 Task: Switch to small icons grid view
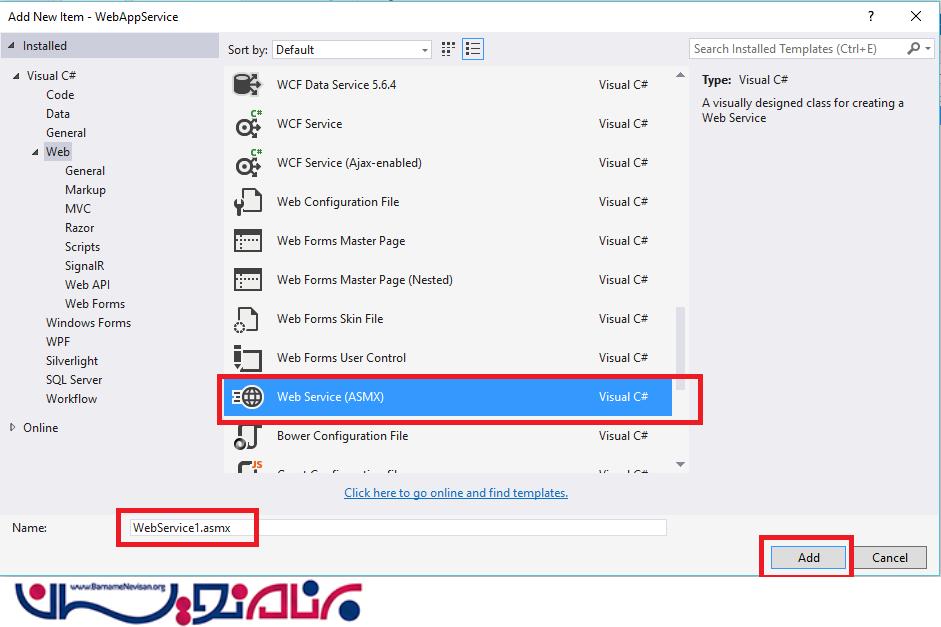(449, 49)
